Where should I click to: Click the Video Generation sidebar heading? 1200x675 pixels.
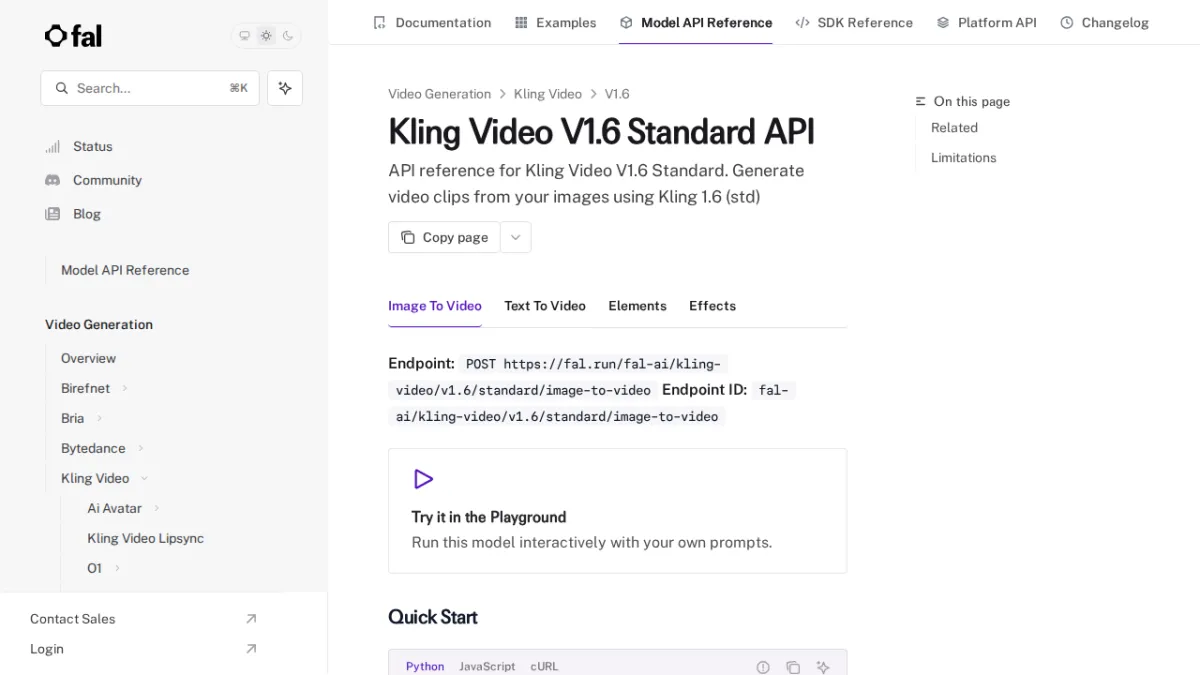point(99,325)
